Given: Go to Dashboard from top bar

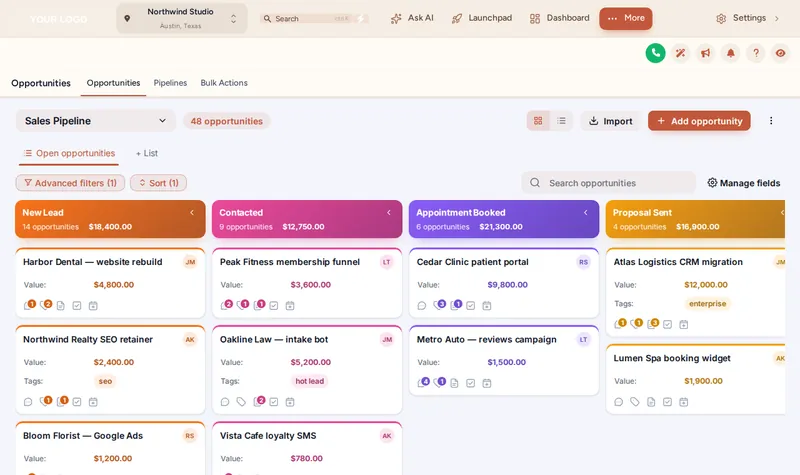Looking at the screenshot, I should [560, 18].
